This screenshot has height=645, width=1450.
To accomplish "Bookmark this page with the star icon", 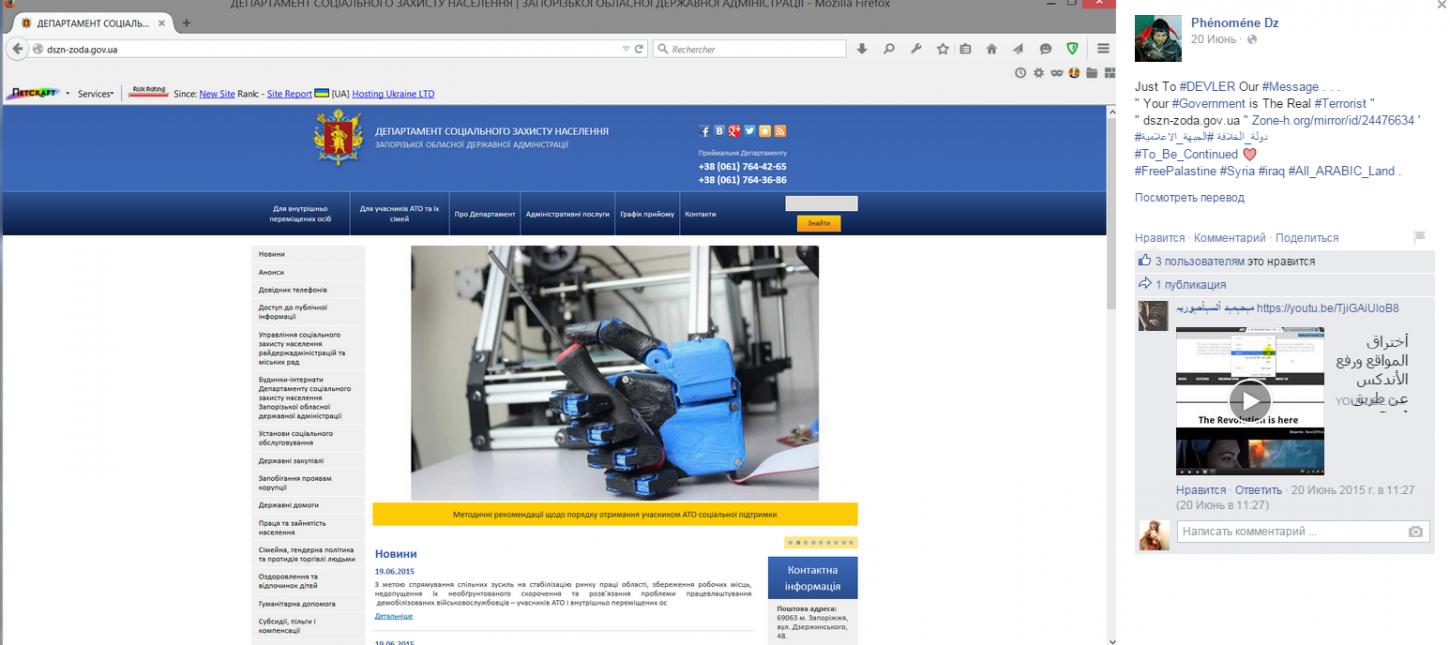I will click(x=942, y=49).
